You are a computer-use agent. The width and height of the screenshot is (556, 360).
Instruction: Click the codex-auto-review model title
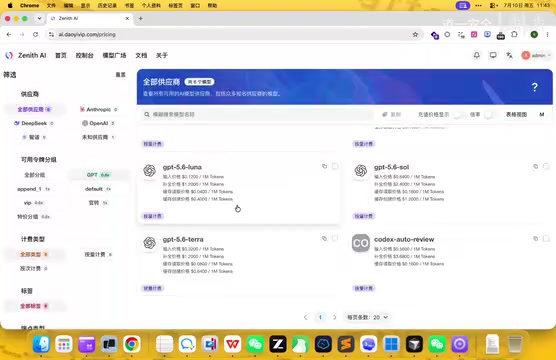click(x=404, y=239)
